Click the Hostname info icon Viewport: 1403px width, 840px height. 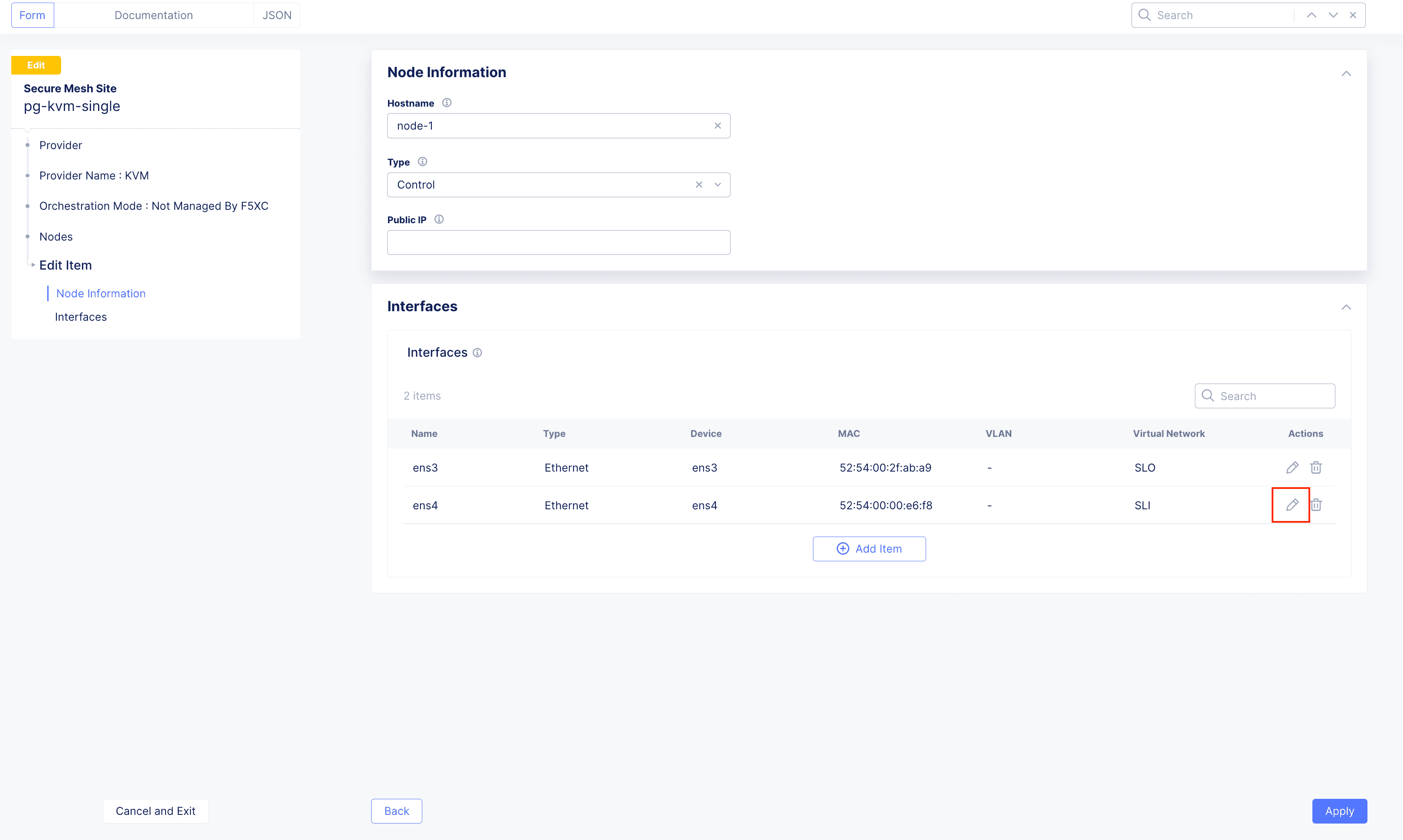pos(447,103)
